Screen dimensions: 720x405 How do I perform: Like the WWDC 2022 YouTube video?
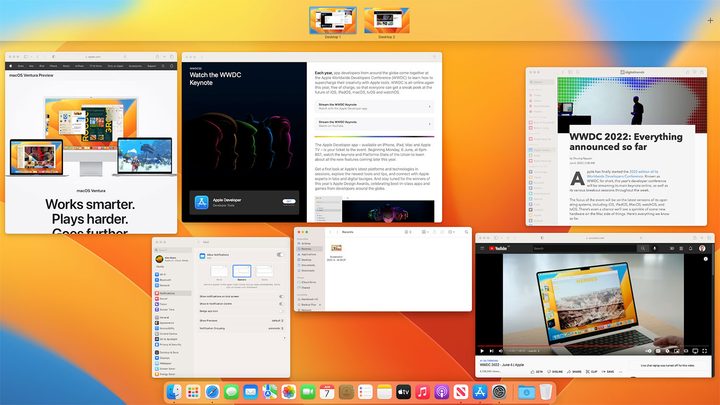[x=536, y=371]
